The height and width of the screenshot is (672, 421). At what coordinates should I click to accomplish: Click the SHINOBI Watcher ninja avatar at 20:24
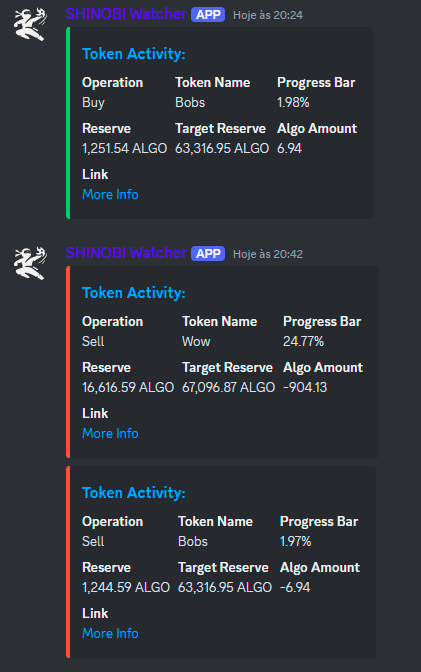point(30,24)
